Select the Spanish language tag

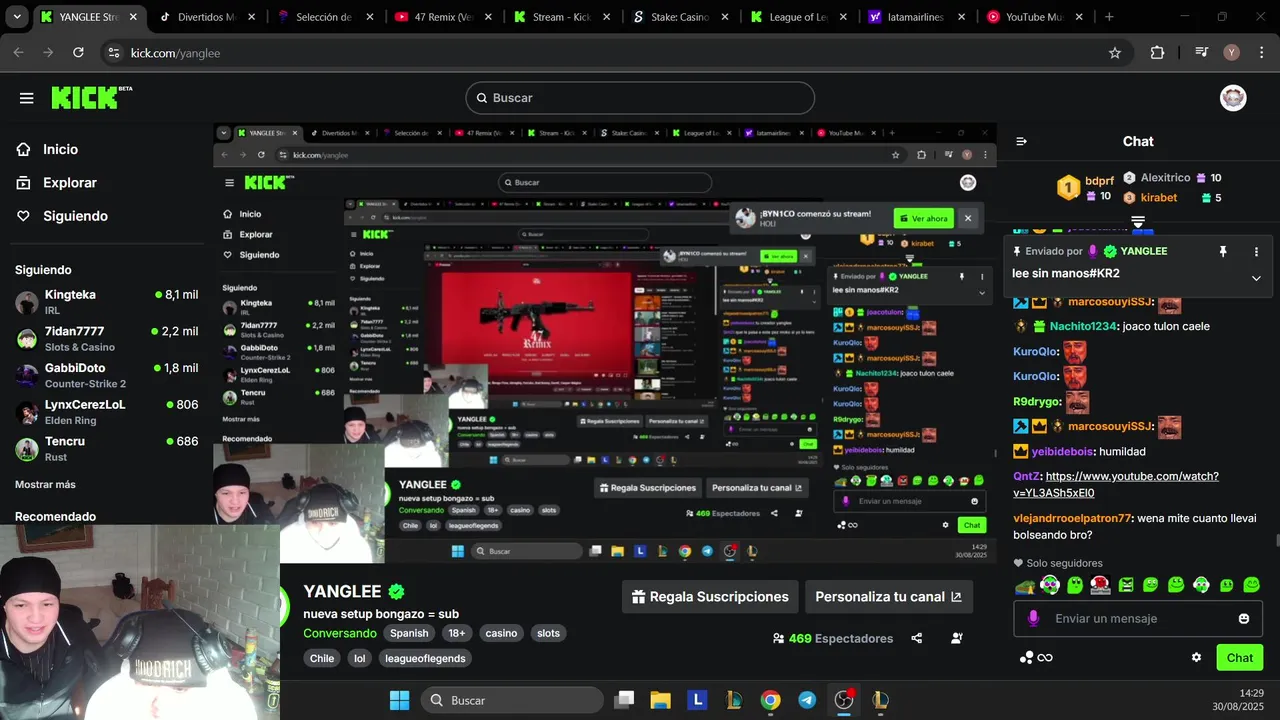click(409, 633)
